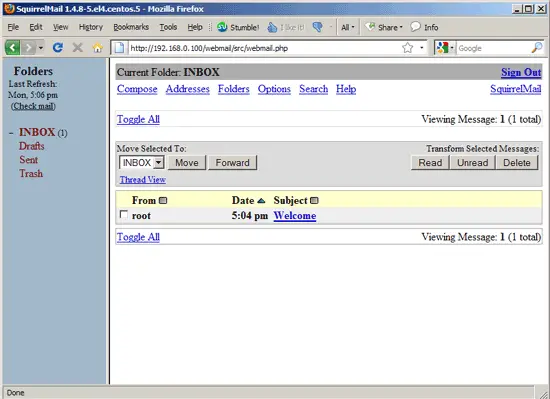The image size is (550, 399).
Task: Sort messages by the From column icon
Action: [163, 201]
